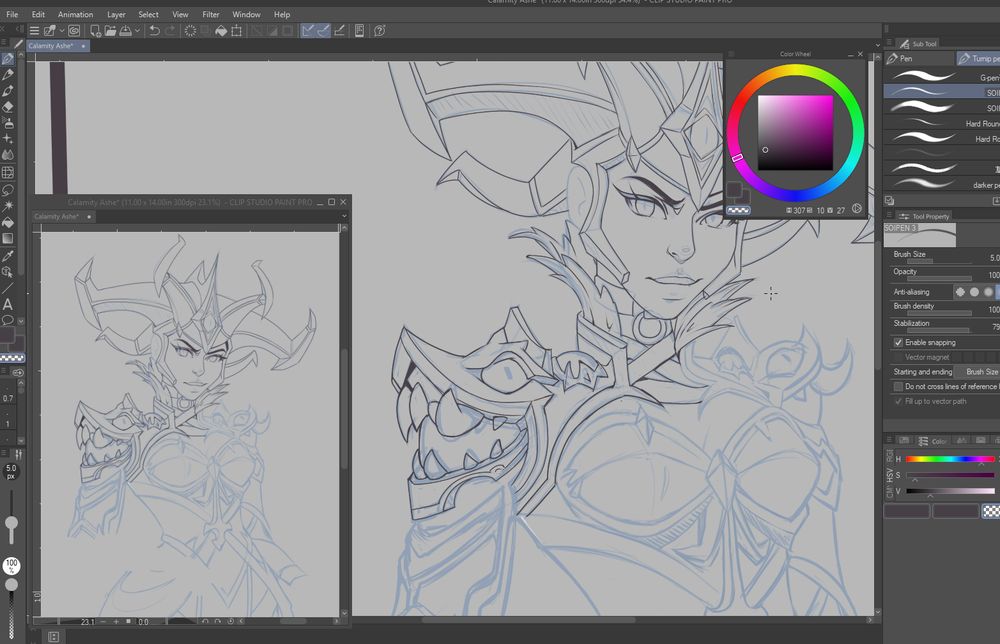Select the Operation object tool

(8, 272)
